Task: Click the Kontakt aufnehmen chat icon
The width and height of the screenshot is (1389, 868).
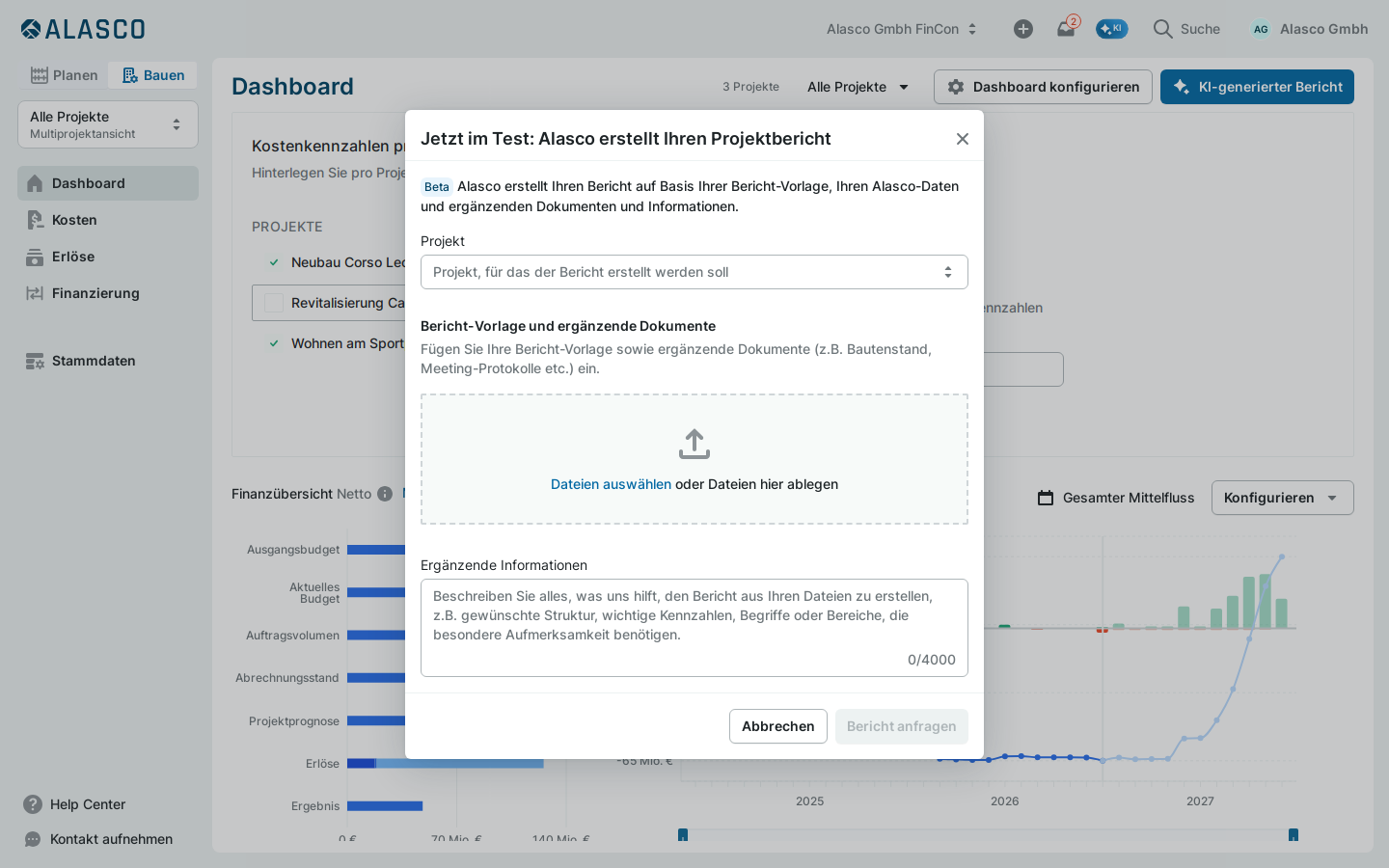Action: pyautogui.click(x=33, y=839)
